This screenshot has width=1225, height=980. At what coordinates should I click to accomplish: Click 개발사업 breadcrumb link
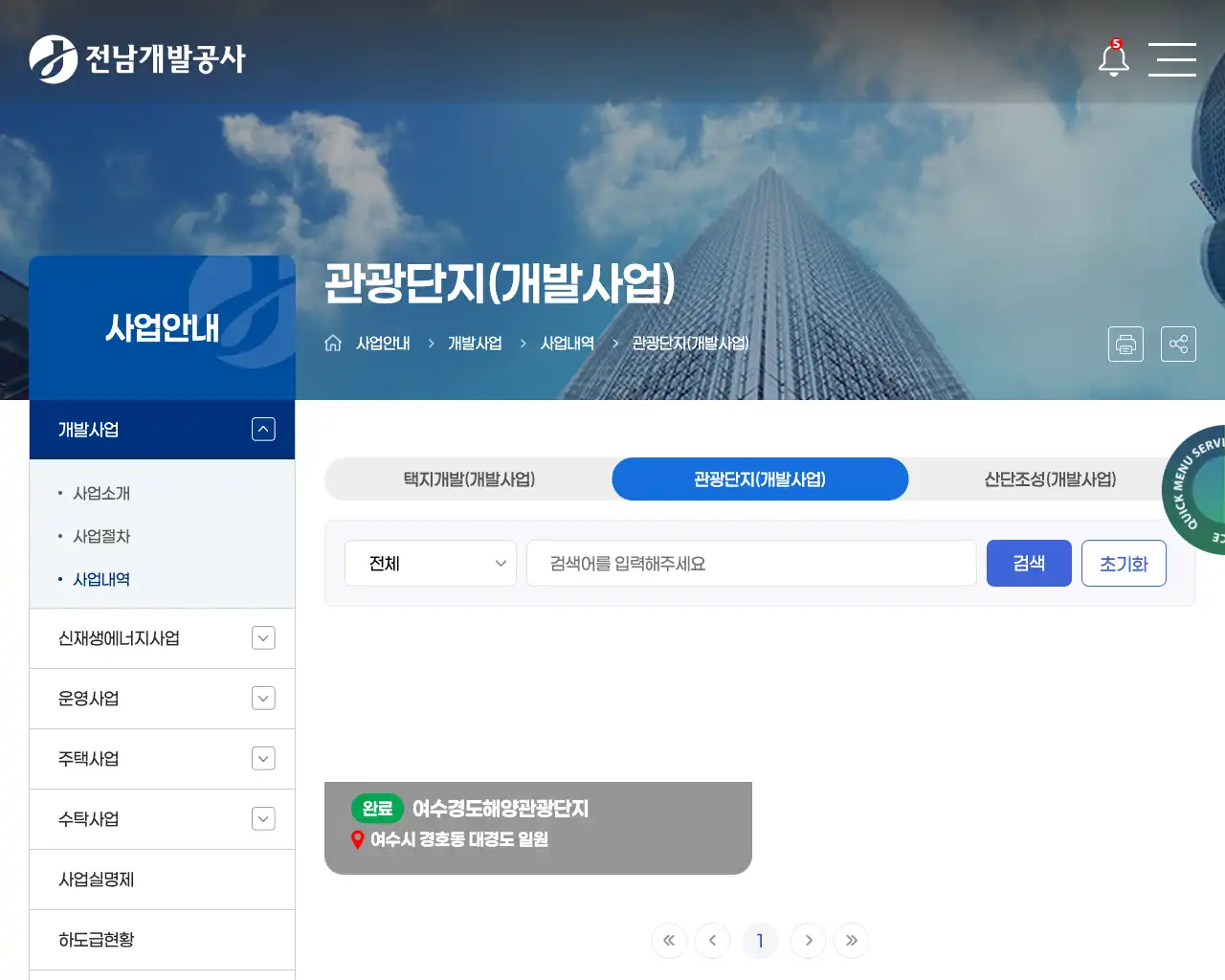tap(475, 343)
